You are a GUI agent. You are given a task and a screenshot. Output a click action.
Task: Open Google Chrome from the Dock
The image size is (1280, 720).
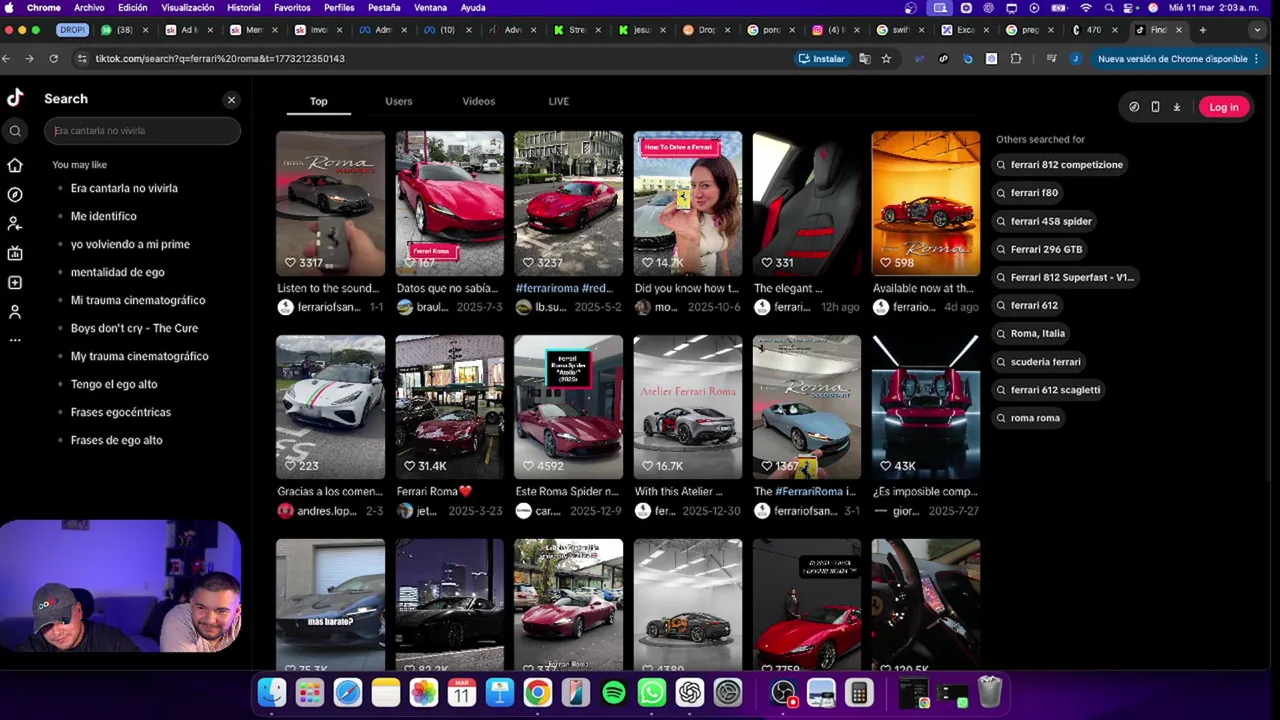click(537, 692)
